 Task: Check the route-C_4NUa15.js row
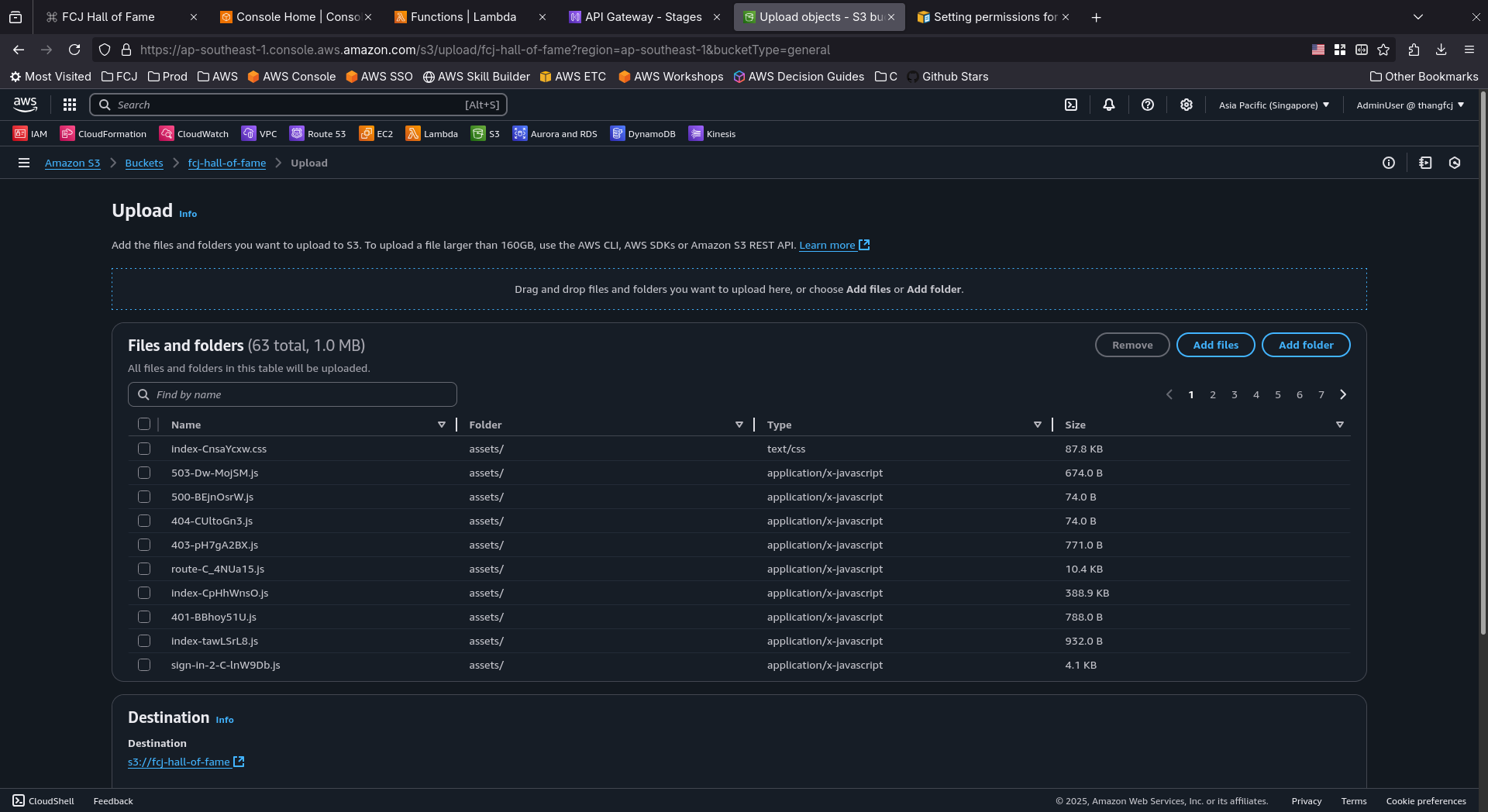coord(144,569)
